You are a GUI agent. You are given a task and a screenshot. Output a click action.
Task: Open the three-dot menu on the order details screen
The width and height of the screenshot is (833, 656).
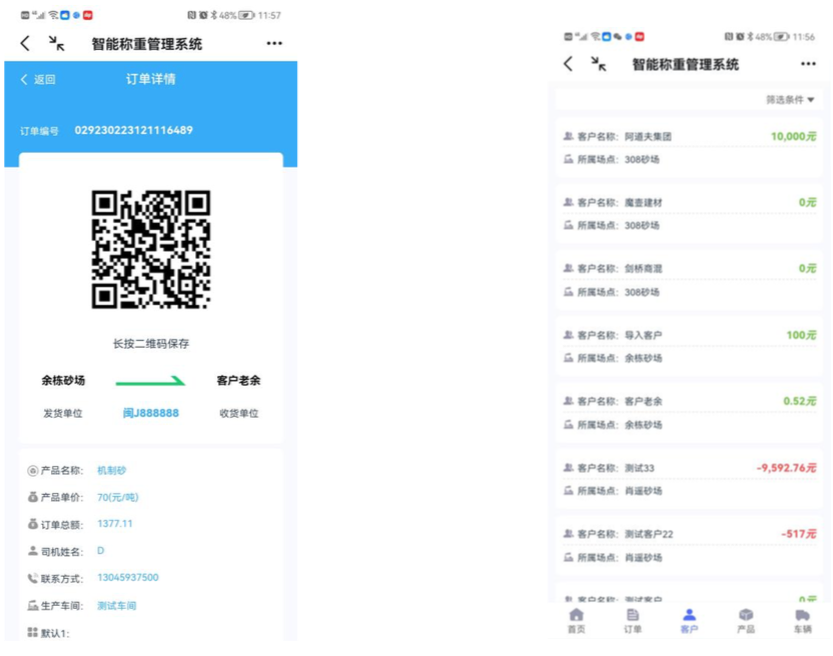pos(274,43)
